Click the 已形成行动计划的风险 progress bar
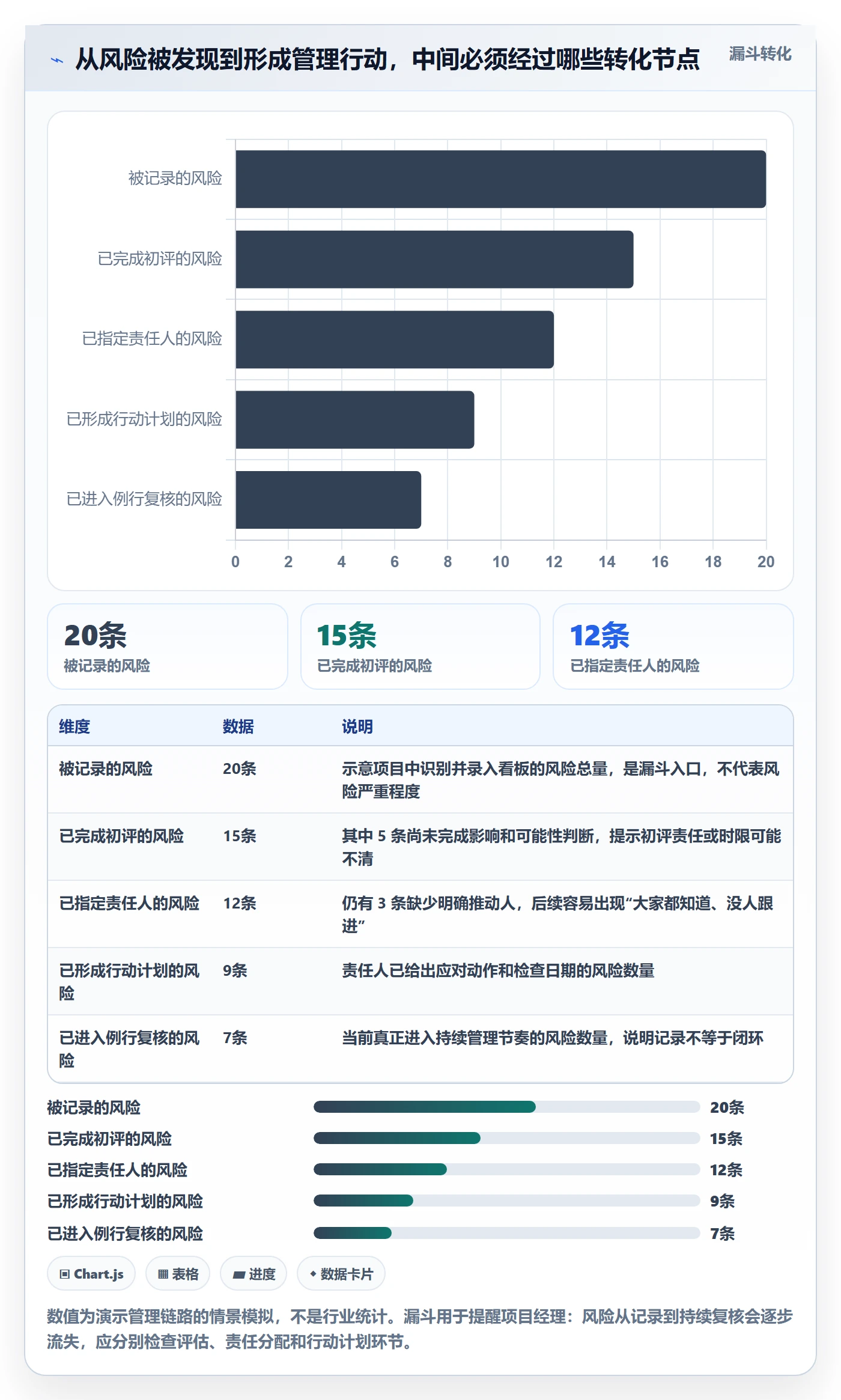 (507, 1201)
